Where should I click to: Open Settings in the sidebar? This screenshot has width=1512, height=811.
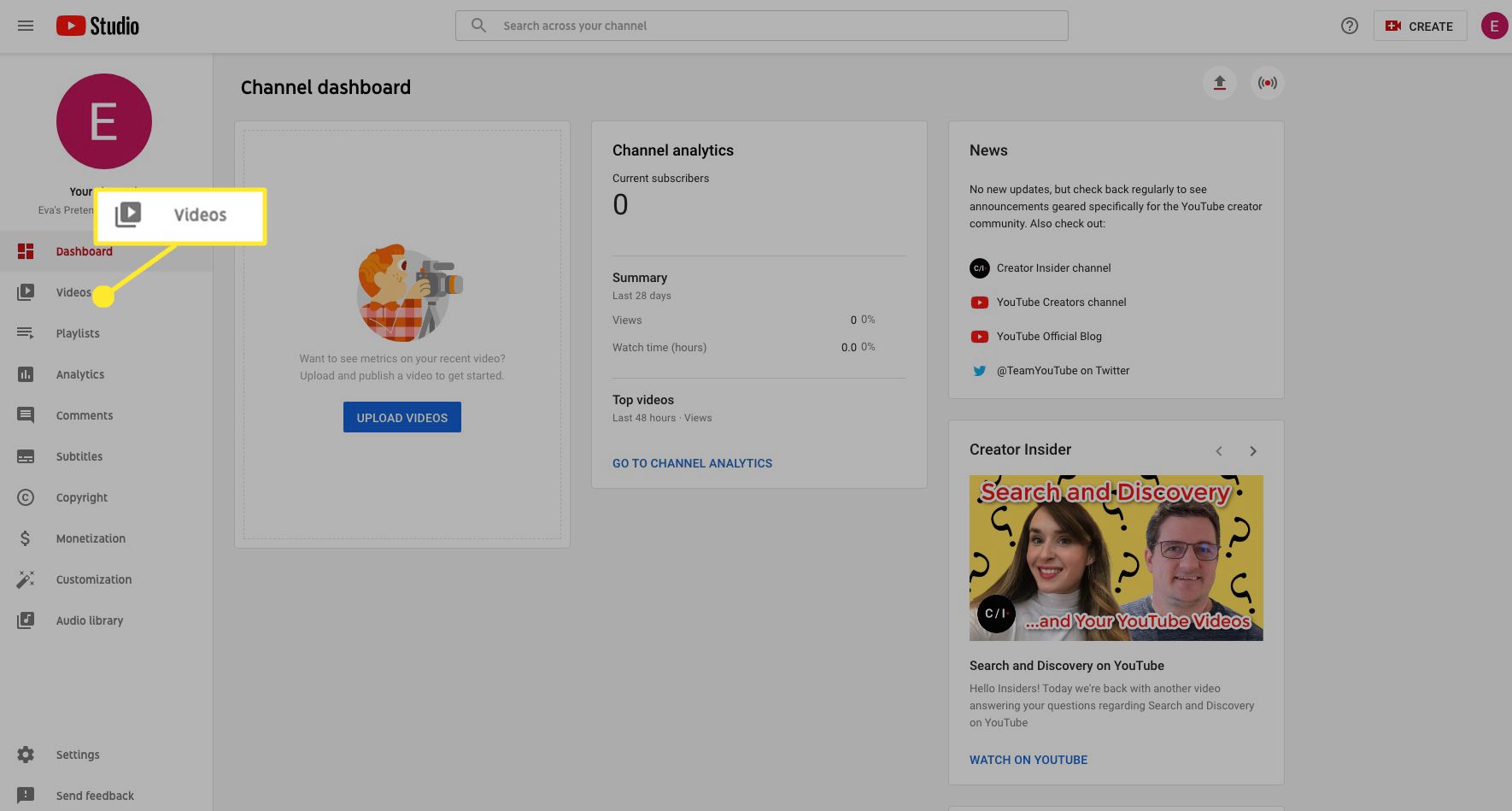[x=106, y=755]
